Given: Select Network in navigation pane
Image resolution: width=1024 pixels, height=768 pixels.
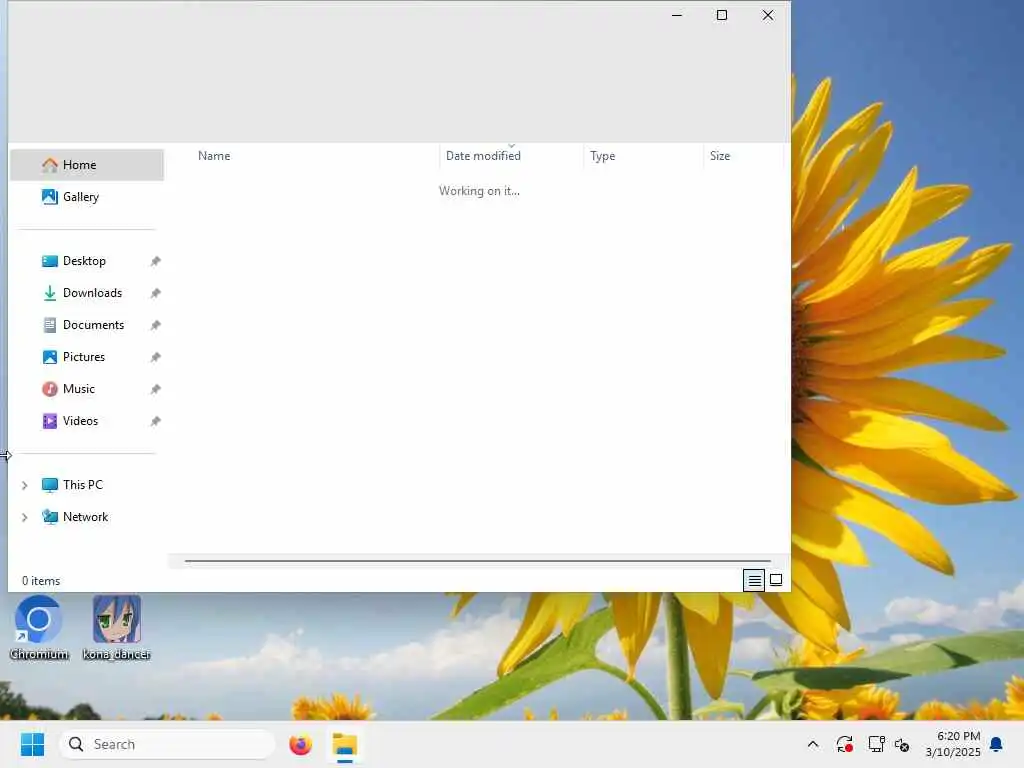Looking at the screenshot, I should (x=87, y=517).
